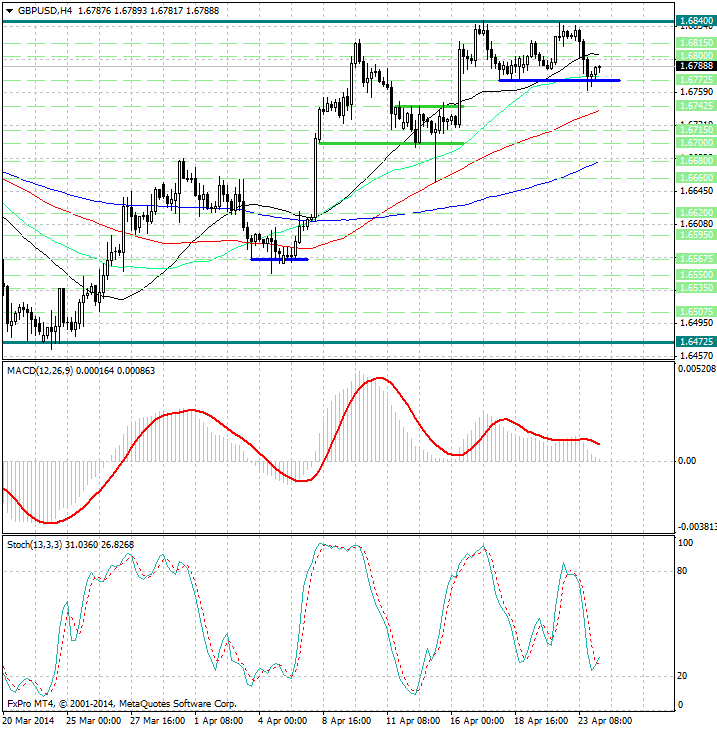The image size is (717, 729).
Task: Click the 16 Apr 00:00 time label
Action: point(477,721)
